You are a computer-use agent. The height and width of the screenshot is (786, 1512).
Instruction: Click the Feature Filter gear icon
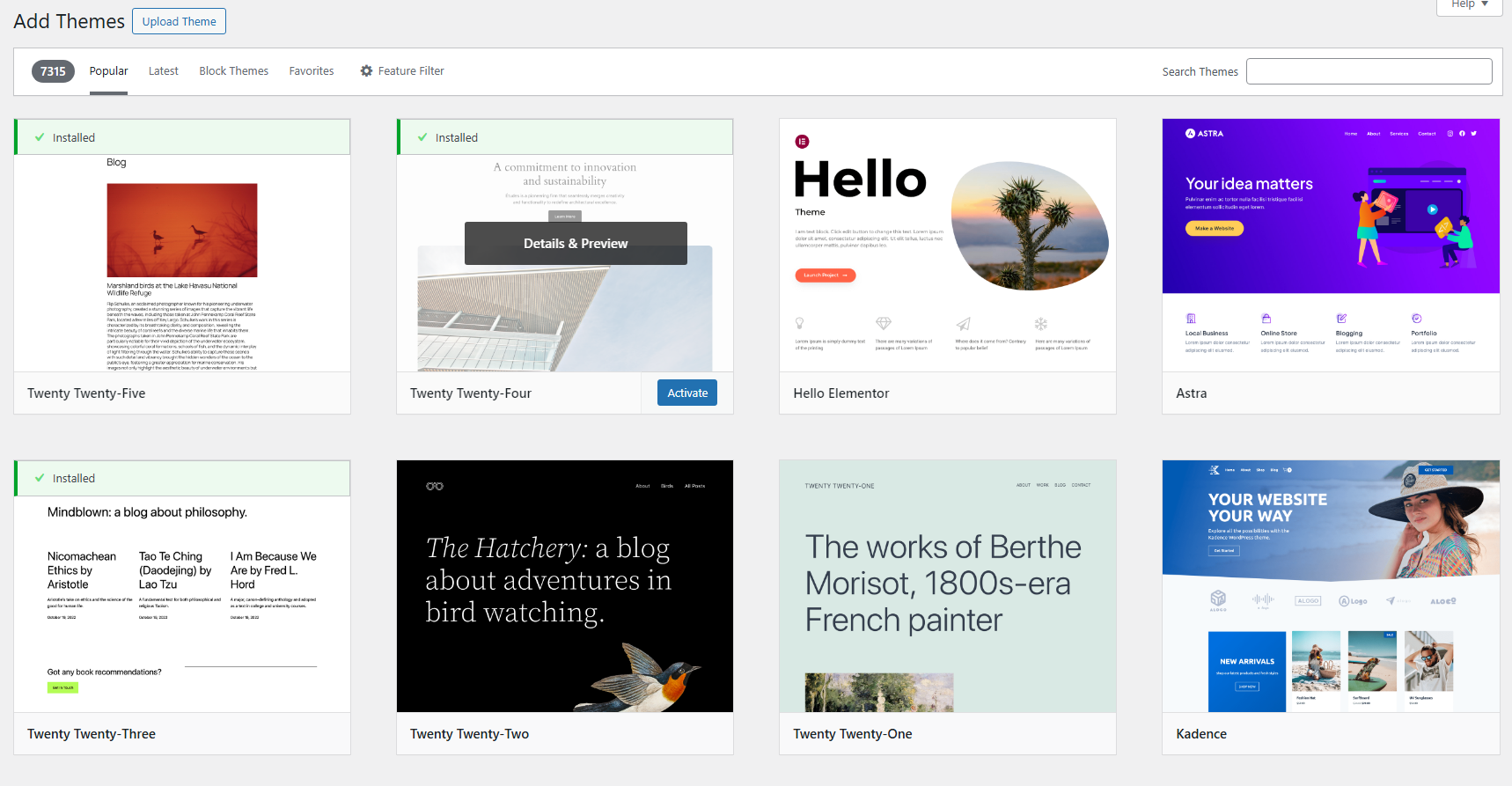366,71
